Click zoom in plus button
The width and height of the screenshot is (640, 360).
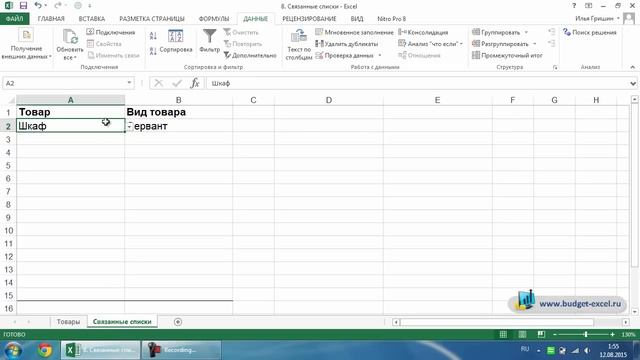612,335
